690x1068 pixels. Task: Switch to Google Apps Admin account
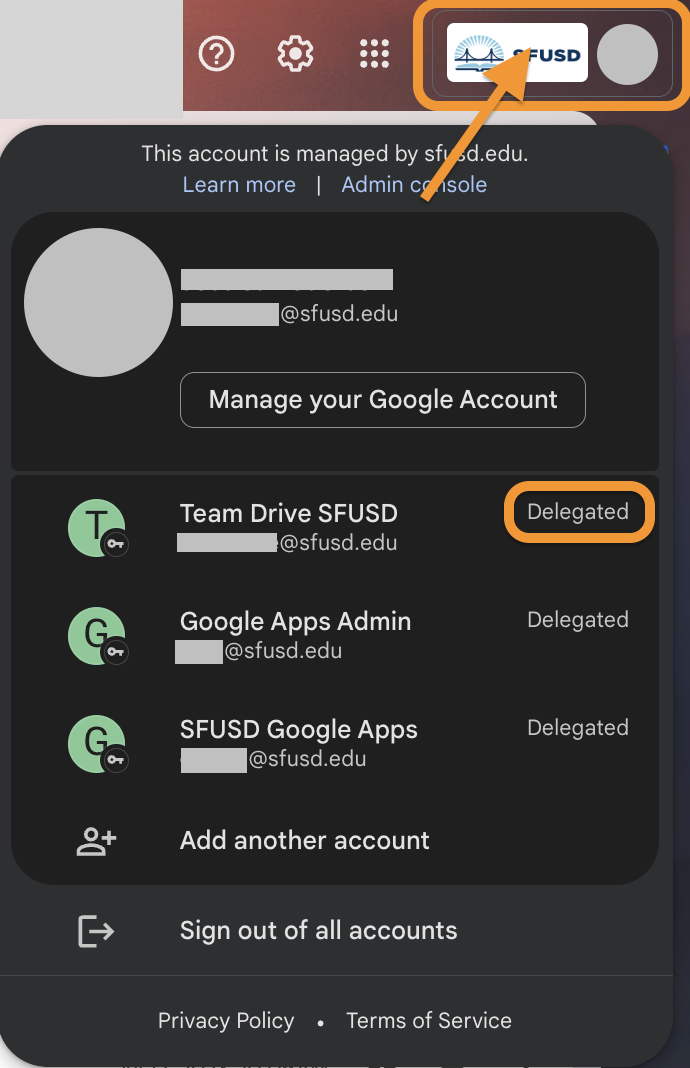coord(335,636)
